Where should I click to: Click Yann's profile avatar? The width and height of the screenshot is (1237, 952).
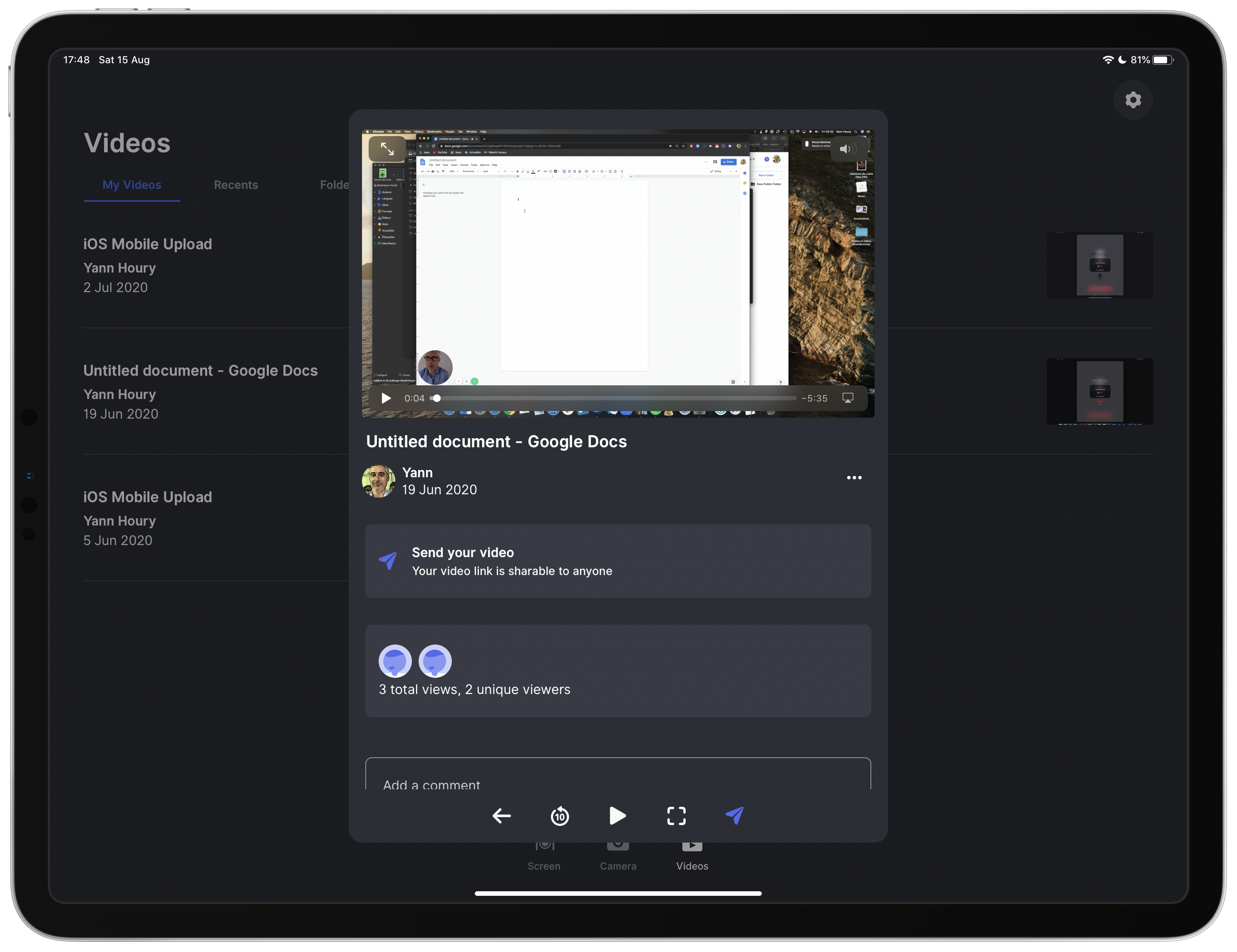378,481
